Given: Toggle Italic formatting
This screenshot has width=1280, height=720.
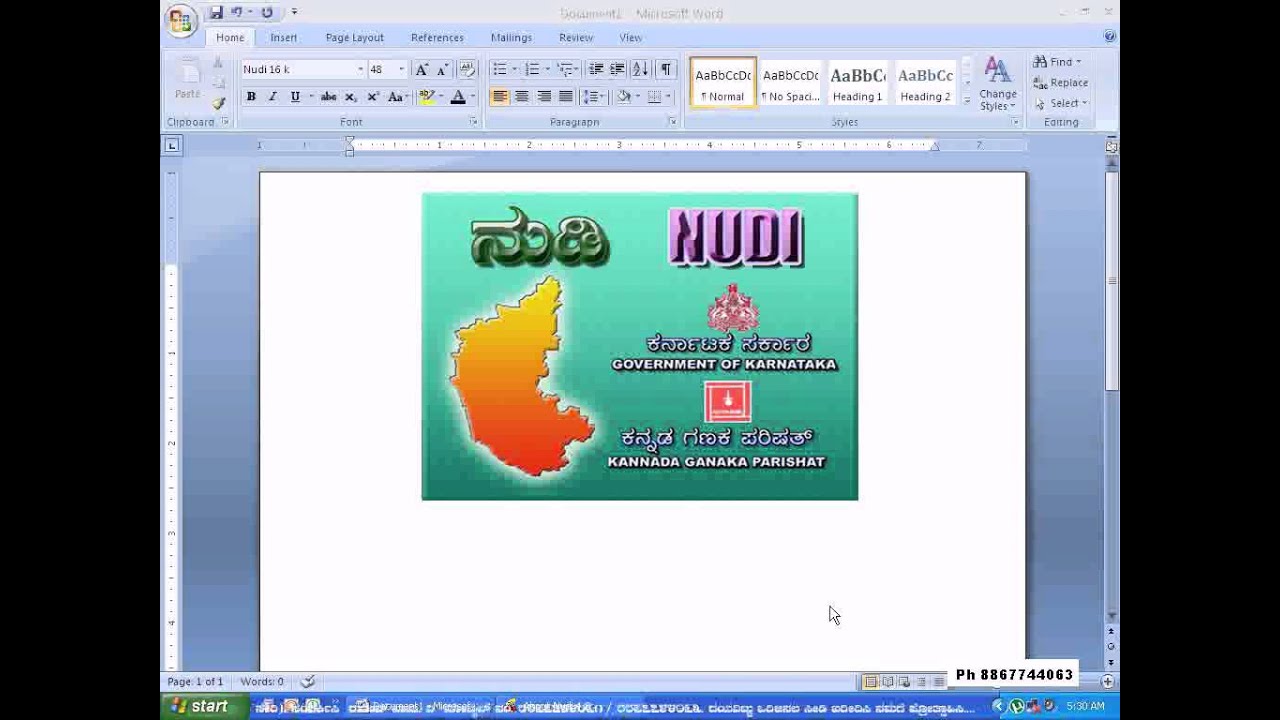Looking at the screenshot, I should [x=272, y=97].
